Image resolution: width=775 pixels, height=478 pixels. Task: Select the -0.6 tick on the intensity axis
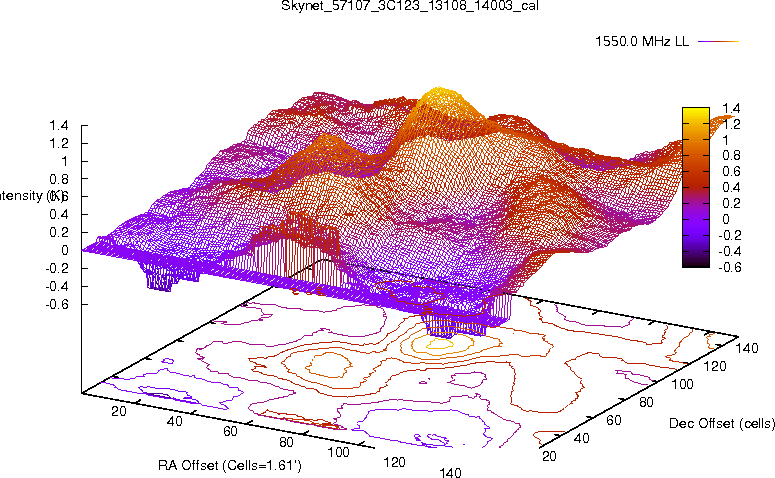57,304
